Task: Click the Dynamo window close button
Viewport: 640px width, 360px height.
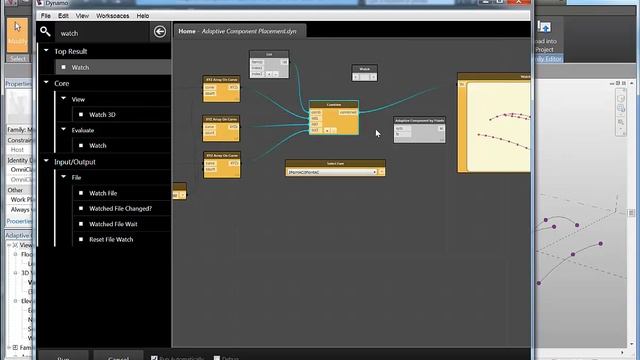Action: click(x=518, y=2)
